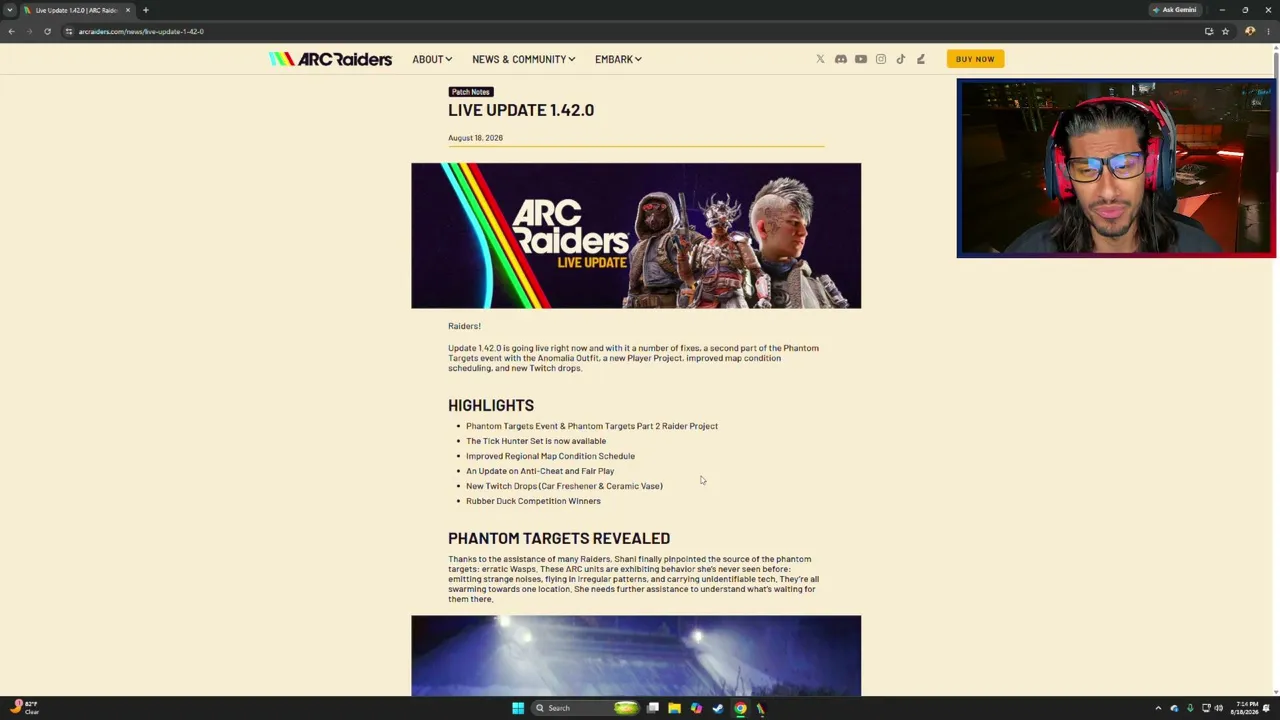Open the Windows Start menu

(x=518, y=708)
